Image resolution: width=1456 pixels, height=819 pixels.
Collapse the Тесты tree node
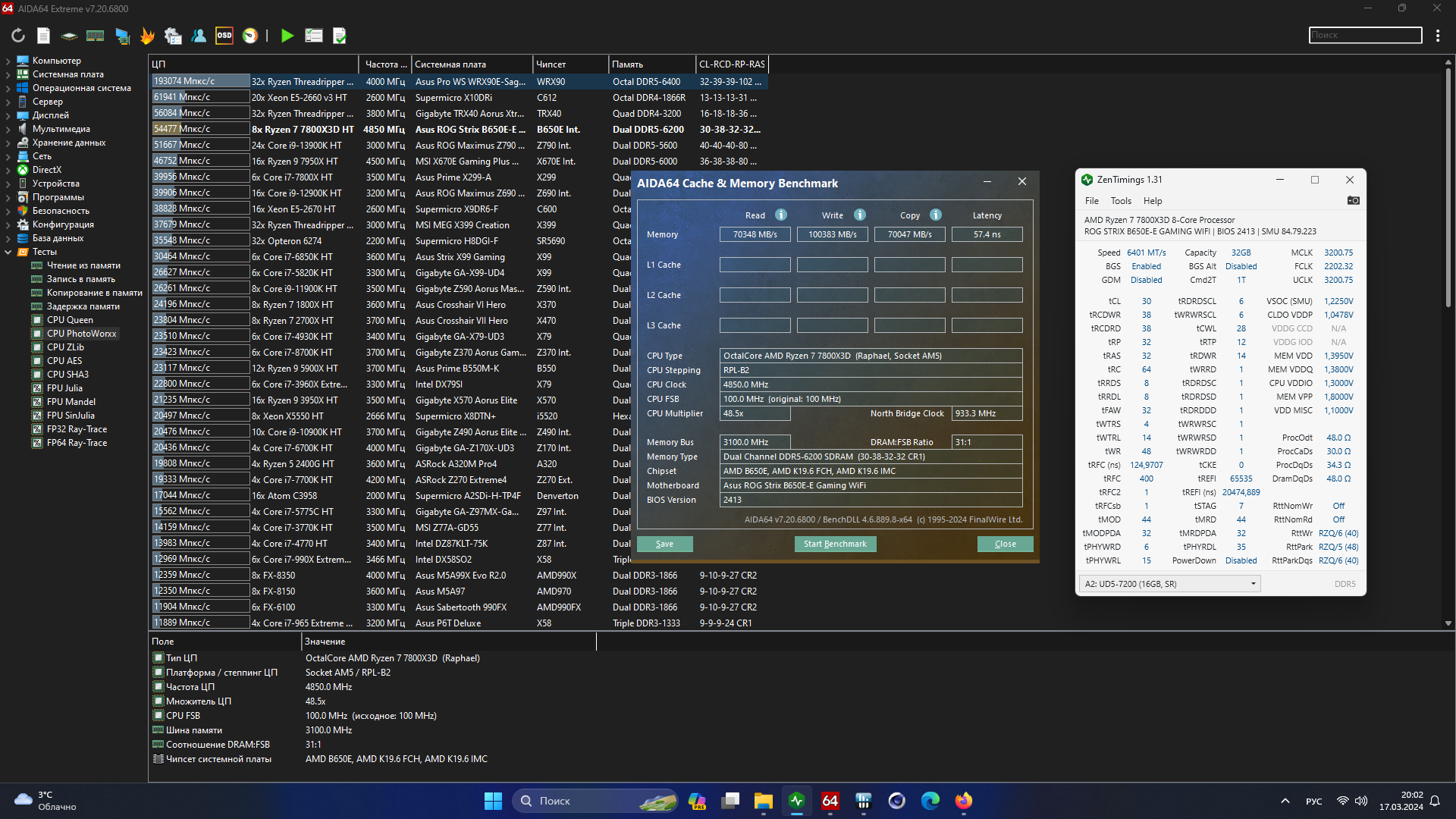[x=8, y=252]
